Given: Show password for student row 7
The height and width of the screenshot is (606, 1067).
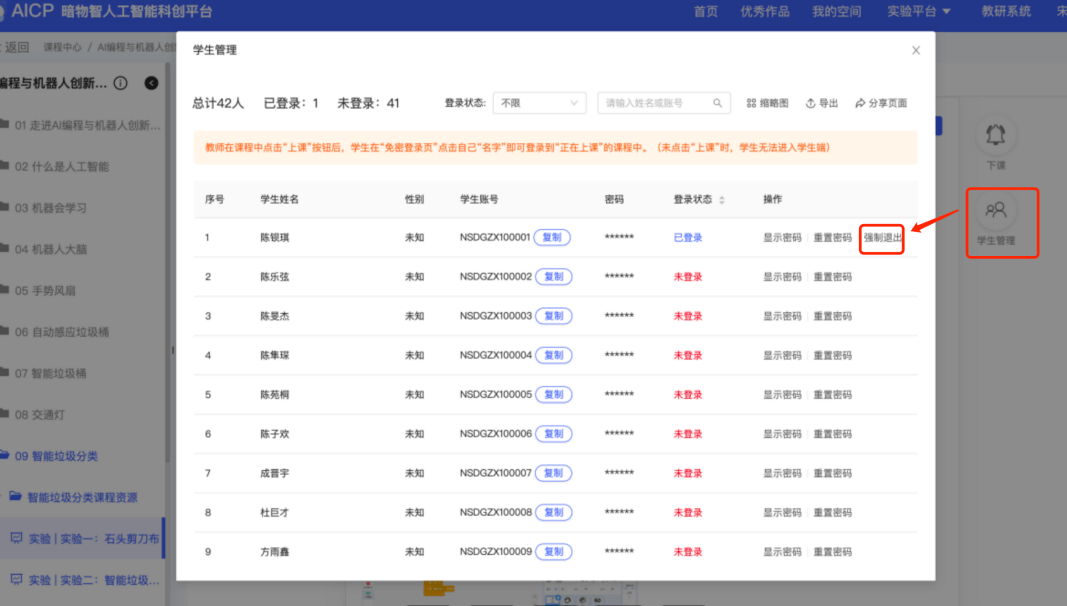Looking at the screenshot, I should (x=782, y=473).
